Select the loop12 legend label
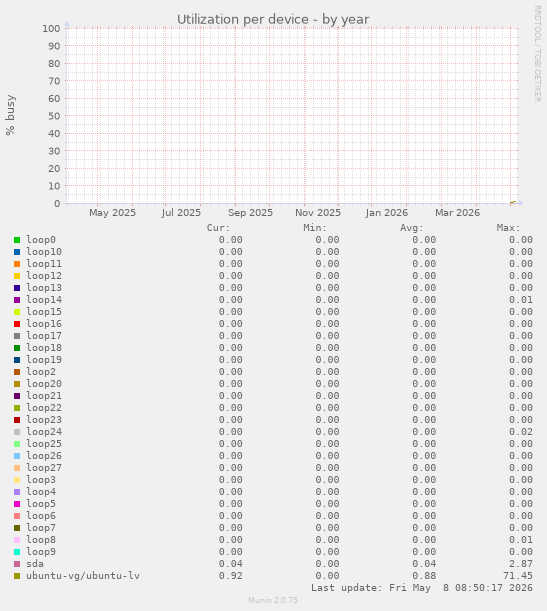The image size is (547, 611). 44,276
